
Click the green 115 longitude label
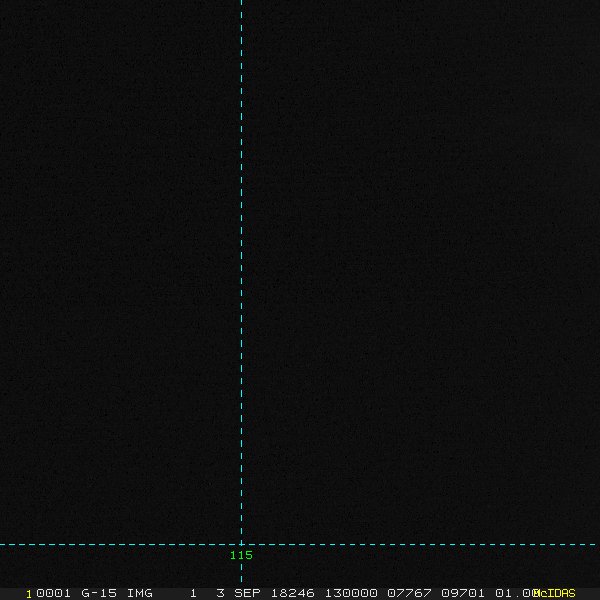pyautogui.click(x=241, y=555)
